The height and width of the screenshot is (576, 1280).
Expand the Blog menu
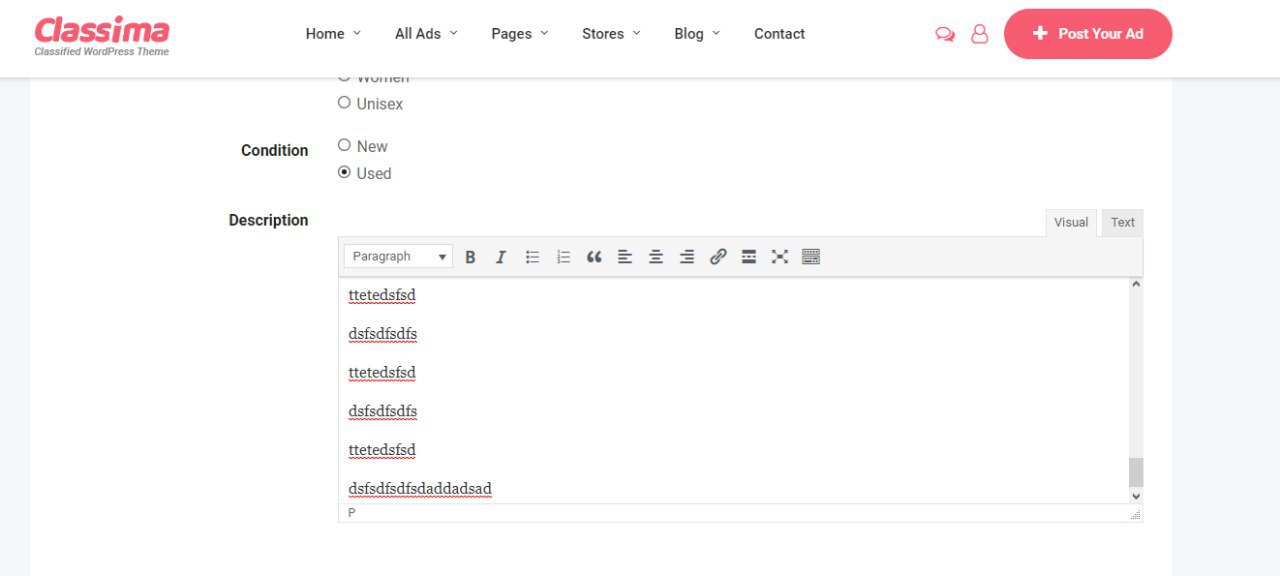pos(697,34)
